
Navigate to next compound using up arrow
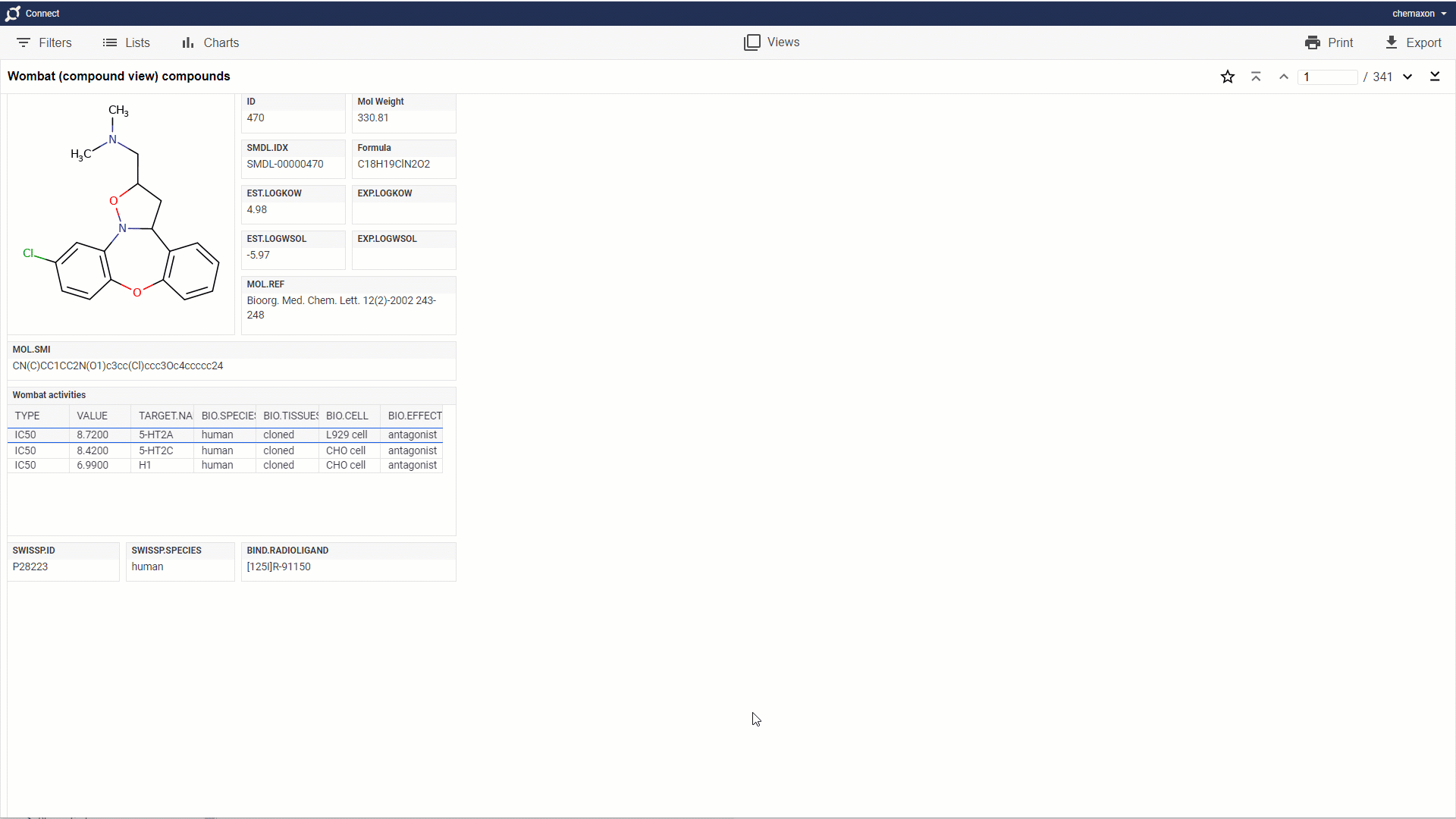click(1284, 76)
